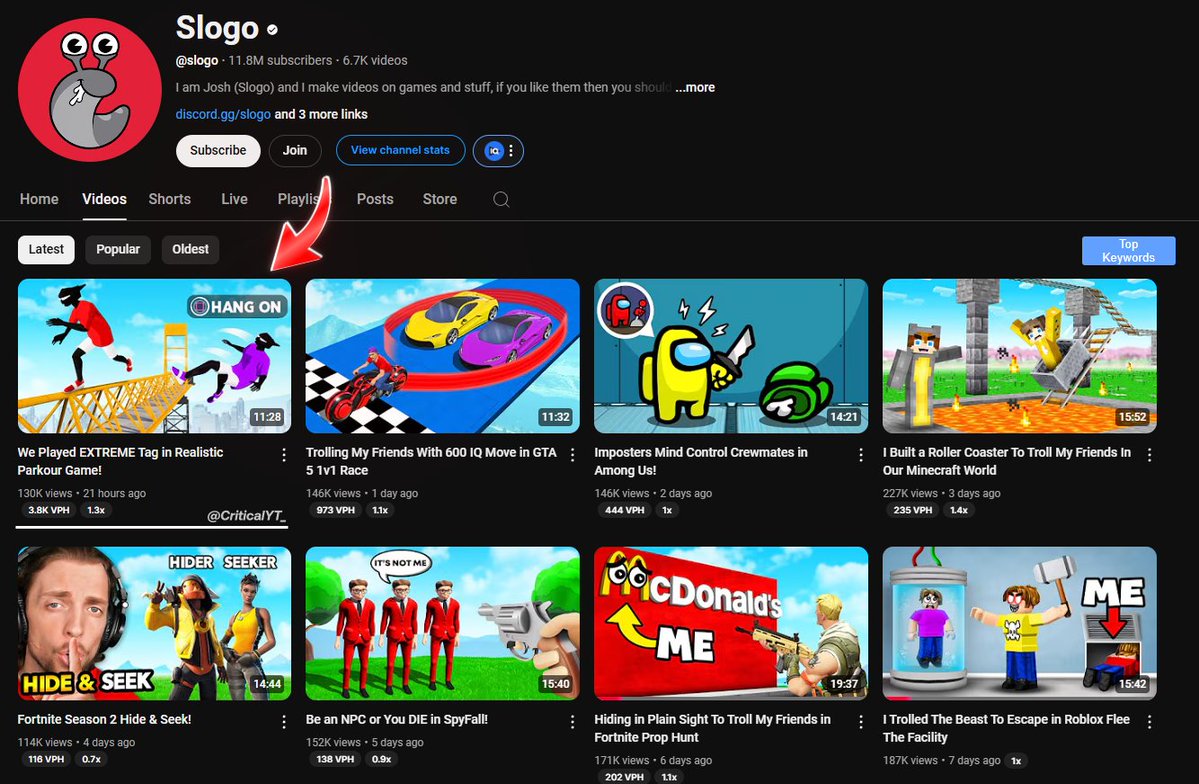Click the '@slogo' channel handle
The image size is (1199, 784).
click(x=197, y=60)
